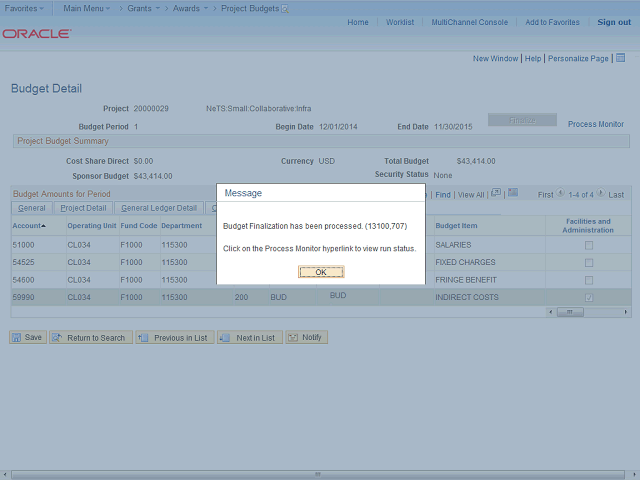The height and width of the screenshot is (480, 640).
Task: Toggle Facilities checkbox for FRINGE BENEFIT row
Action: pyautogui.click(x=588, y=279)
